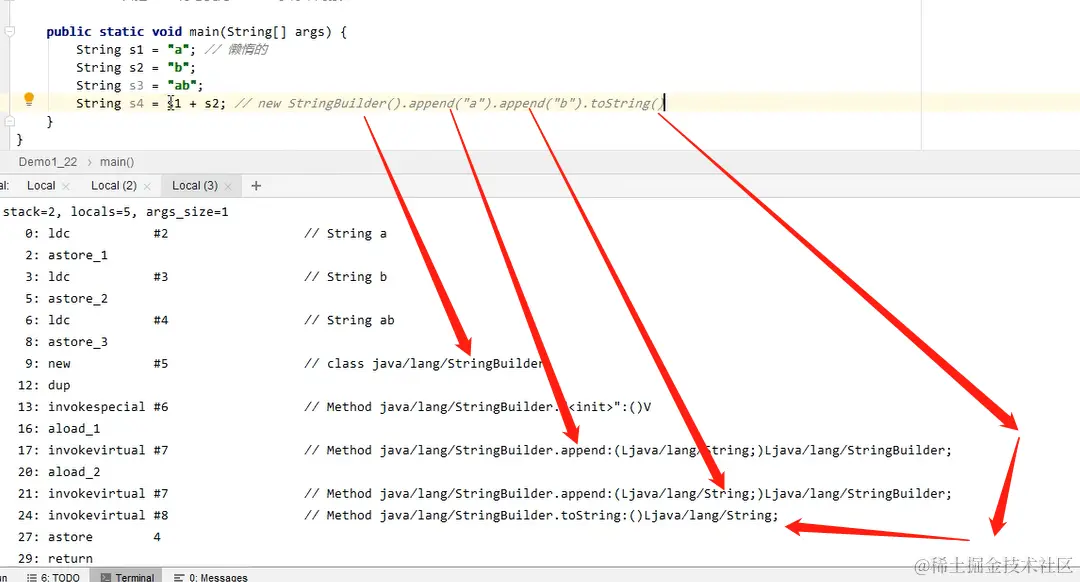Click public static void main declaration
The height and width of the screenshot is (582, 1080).
coord(196,32)
